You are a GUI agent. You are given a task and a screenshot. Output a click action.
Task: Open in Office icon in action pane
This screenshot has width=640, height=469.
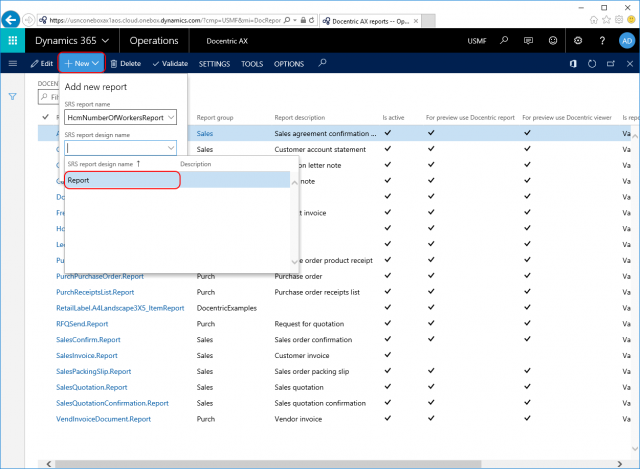click(573, 64)
